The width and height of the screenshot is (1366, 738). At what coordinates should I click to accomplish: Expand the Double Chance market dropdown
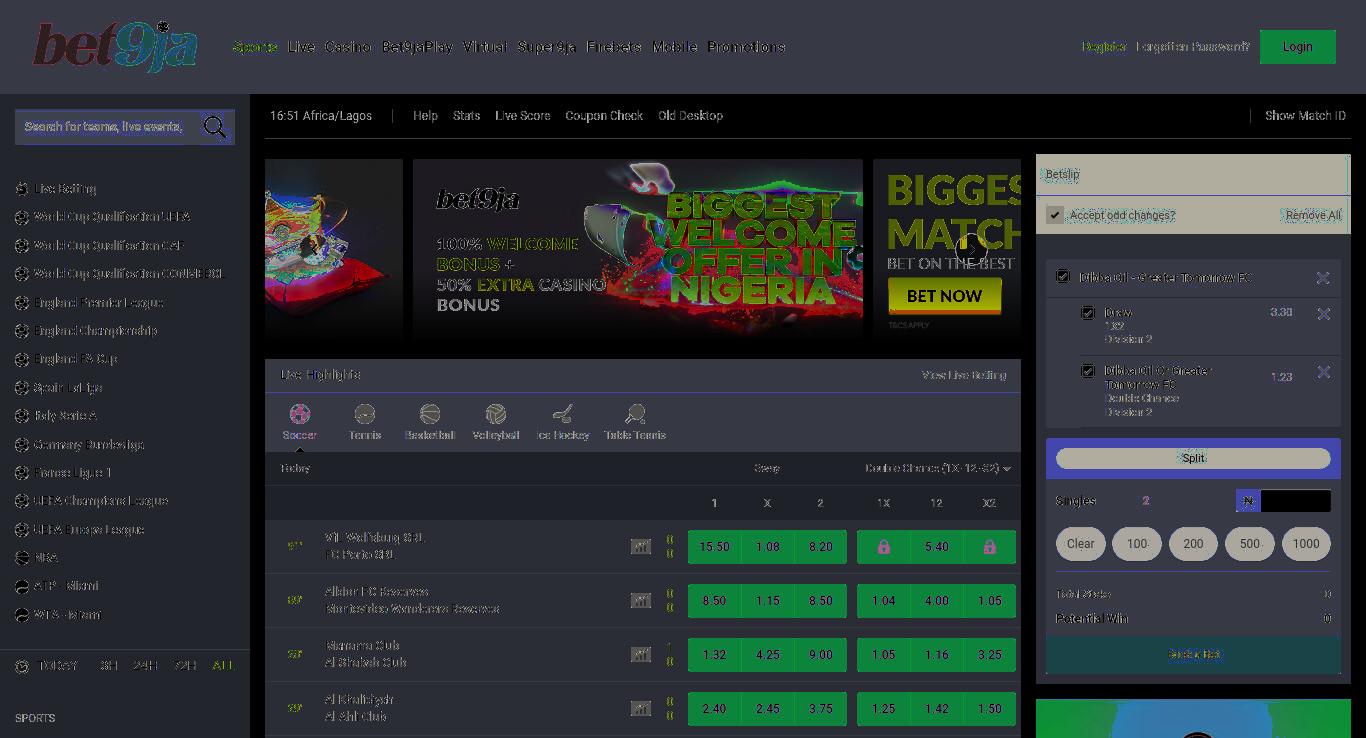pyautogui.click(x=938, y=468)
